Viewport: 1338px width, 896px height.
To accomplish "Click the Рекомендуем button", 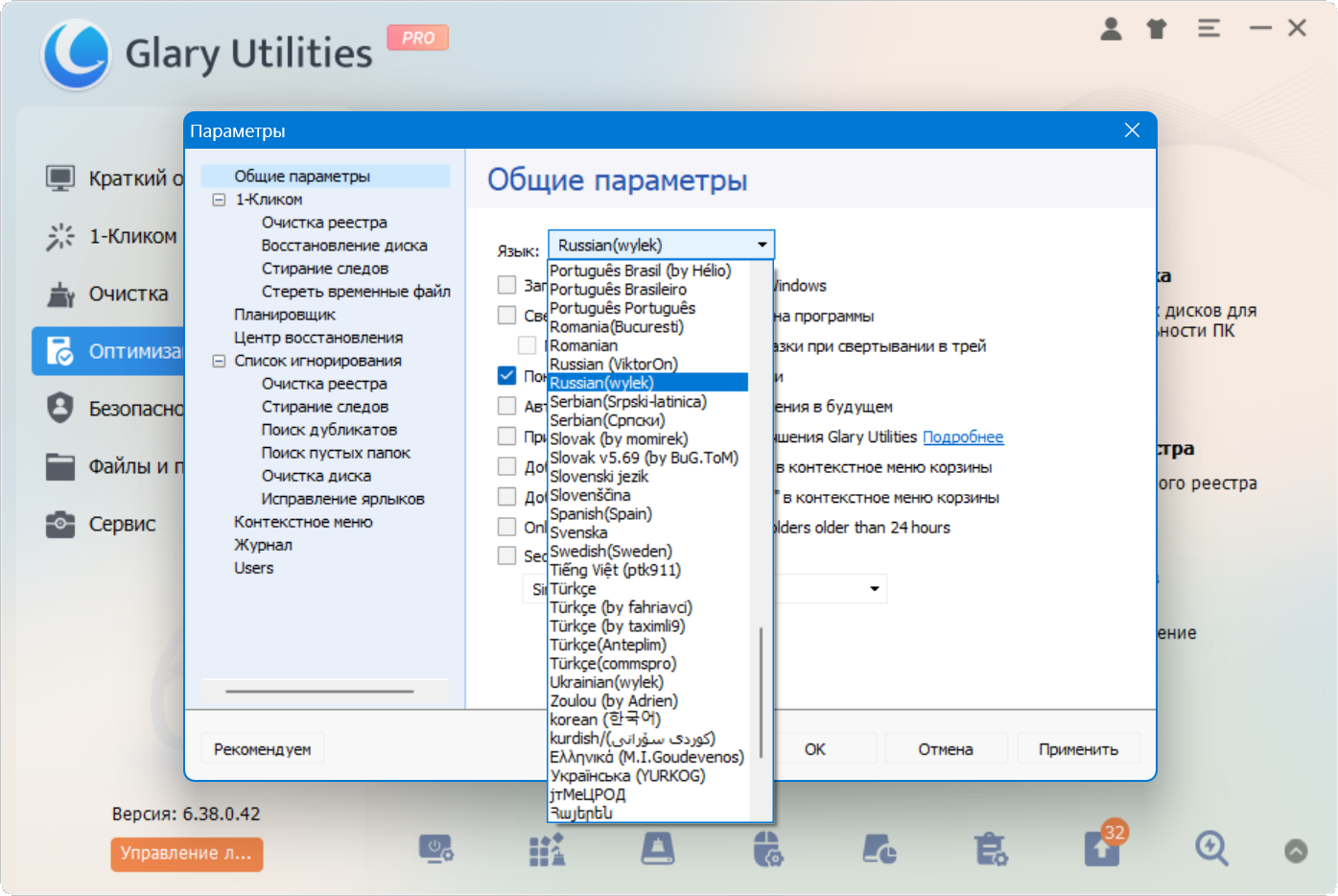I will click(x=263, y=749).
